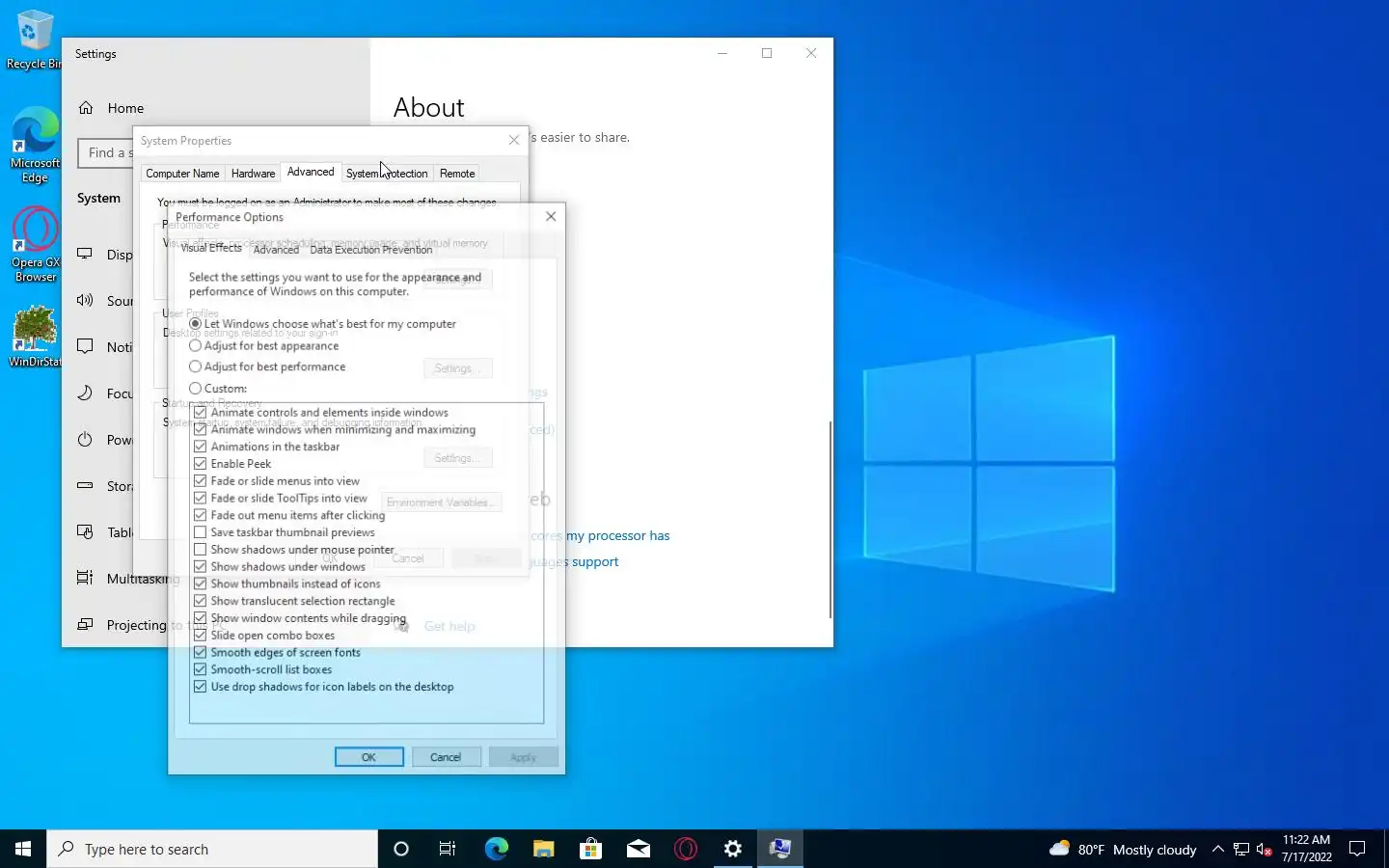The image size is (1389, 868).
Task: Open the notification center icon
Action: click(x=1357, y=849)
